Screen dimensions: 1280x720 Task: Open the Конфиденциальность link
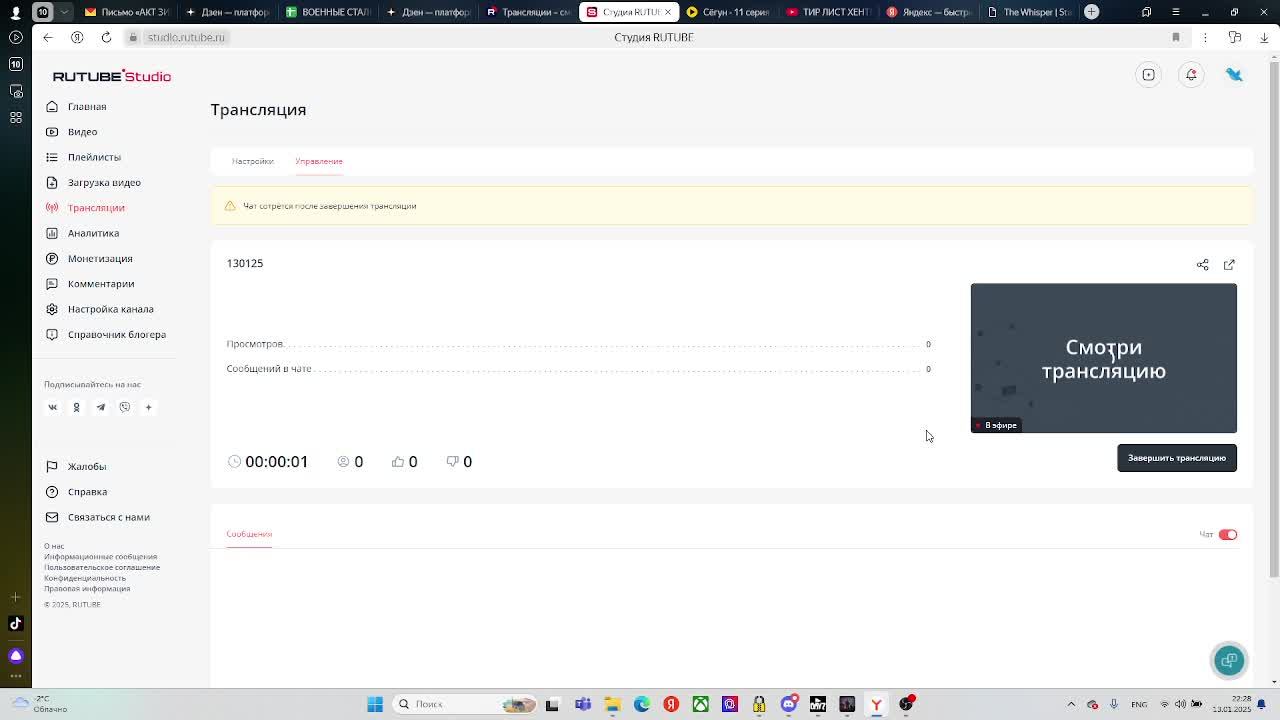[85, 578]
